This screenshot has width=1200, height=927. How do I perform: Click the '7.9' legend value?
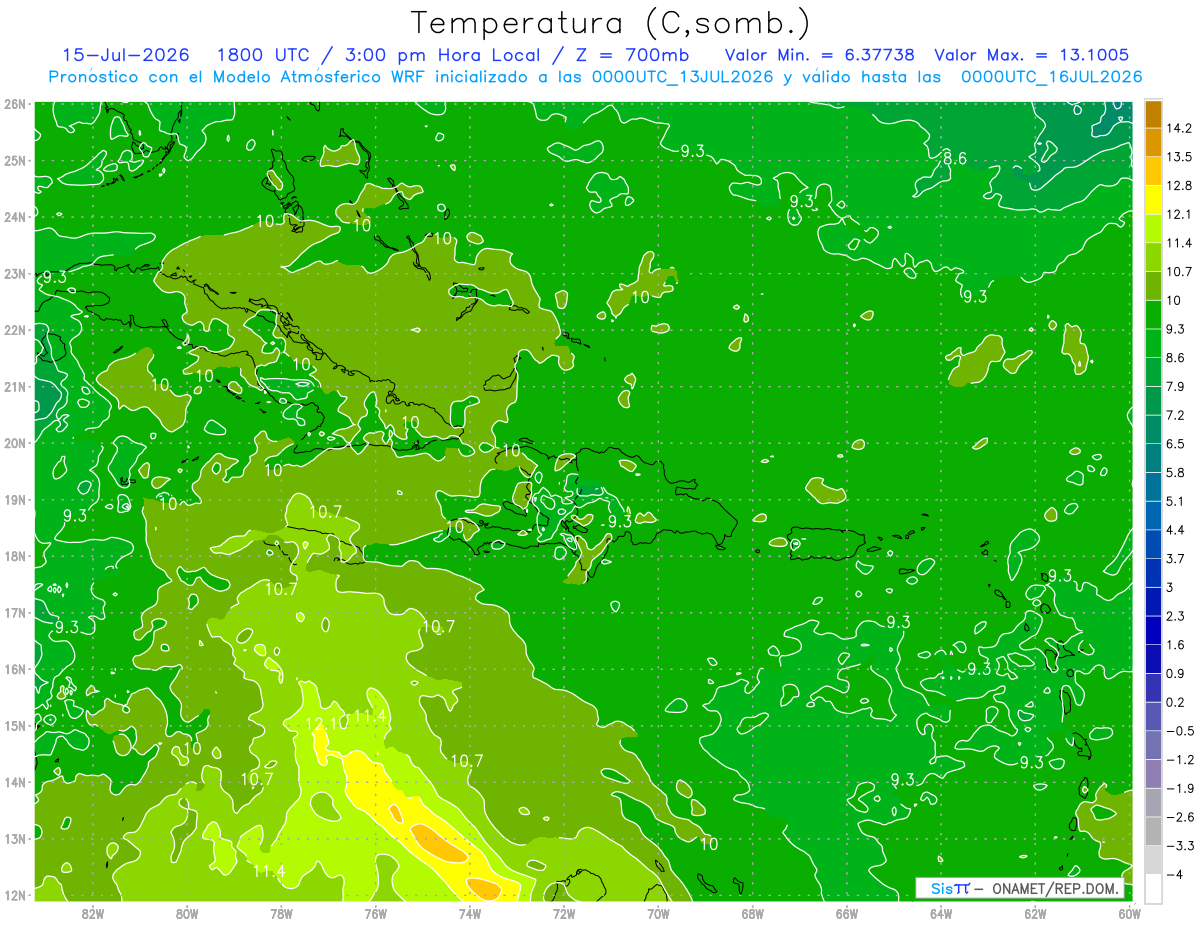pyautogui.click(x=1176, y=386)
